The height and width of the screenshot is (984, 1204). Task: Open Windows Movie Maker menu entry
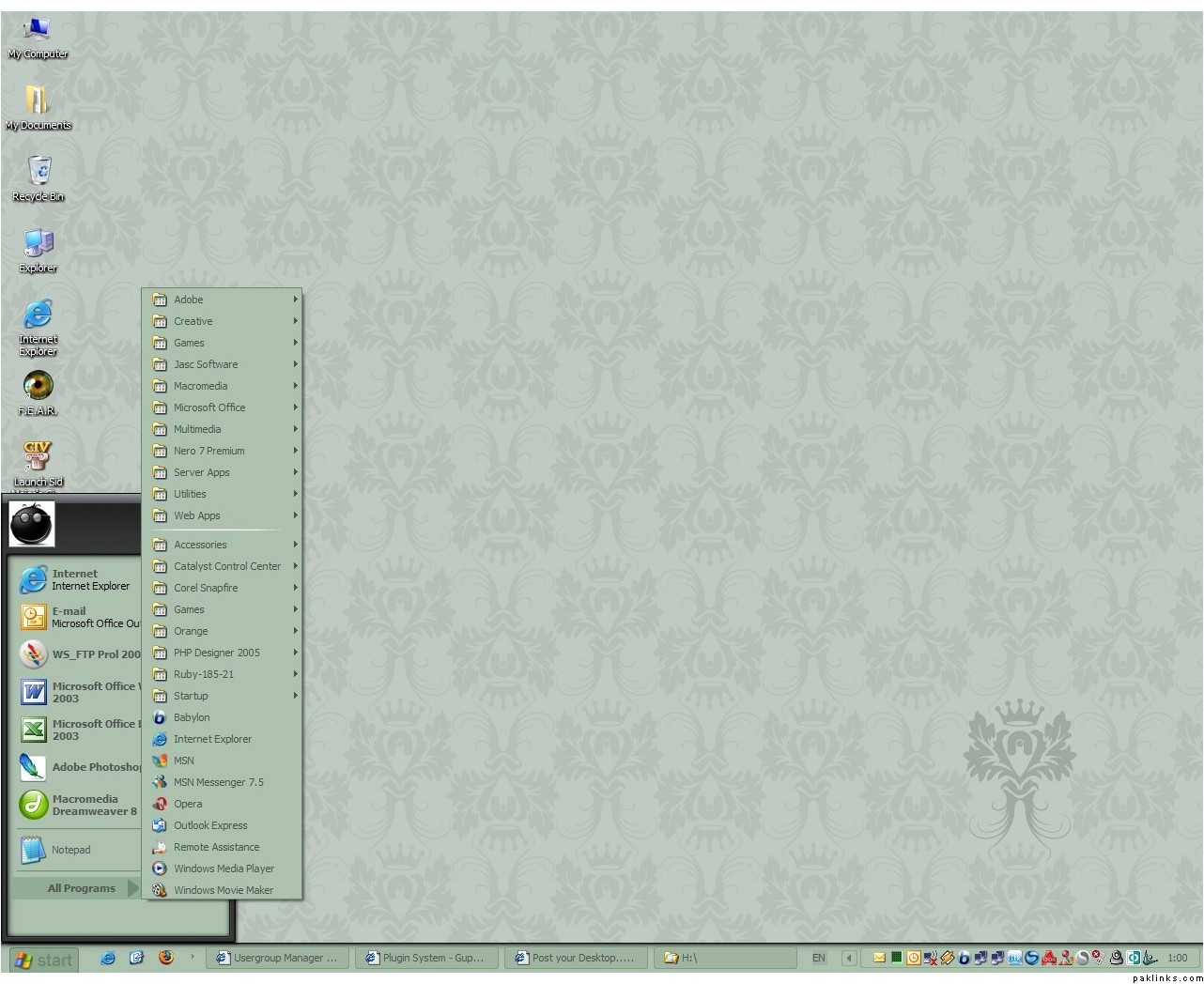click(224, 890)
